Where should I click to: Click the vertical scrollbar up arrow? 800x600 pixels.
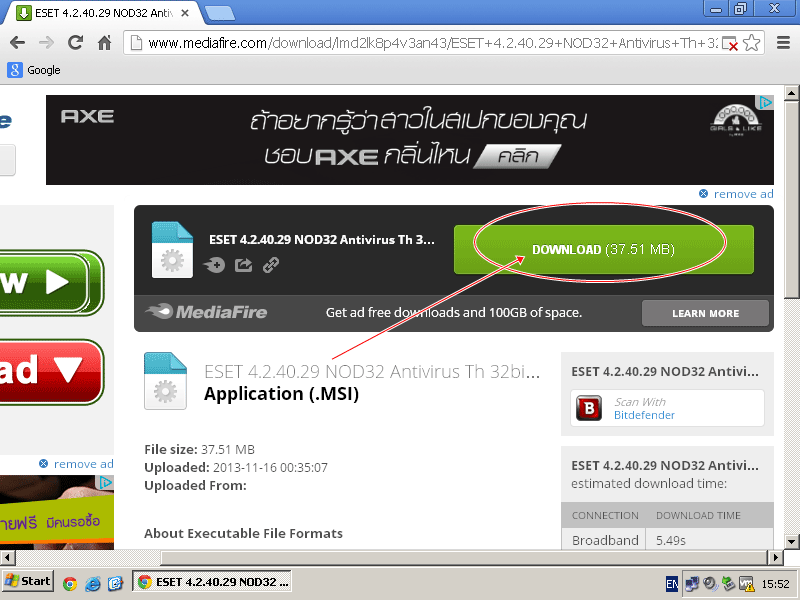791,93
